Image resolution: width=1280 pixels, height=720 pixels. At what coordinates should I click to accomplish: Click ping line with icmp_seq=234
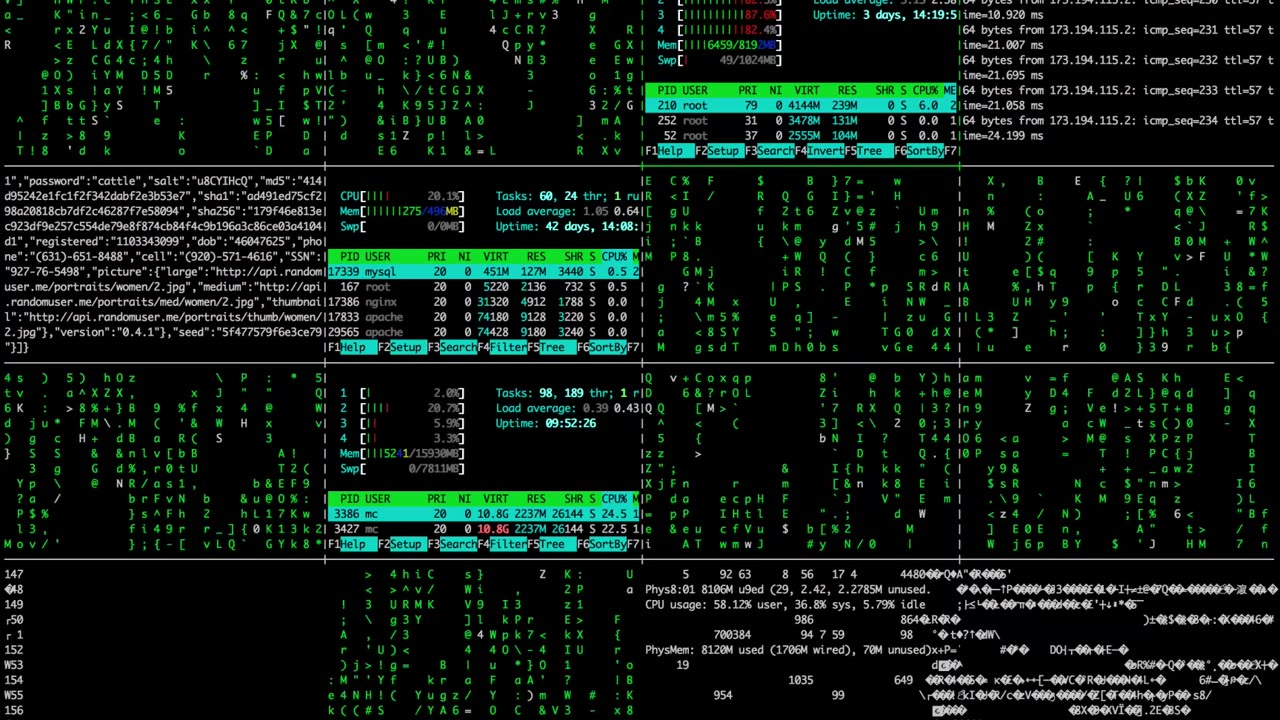pos(1120,121)
